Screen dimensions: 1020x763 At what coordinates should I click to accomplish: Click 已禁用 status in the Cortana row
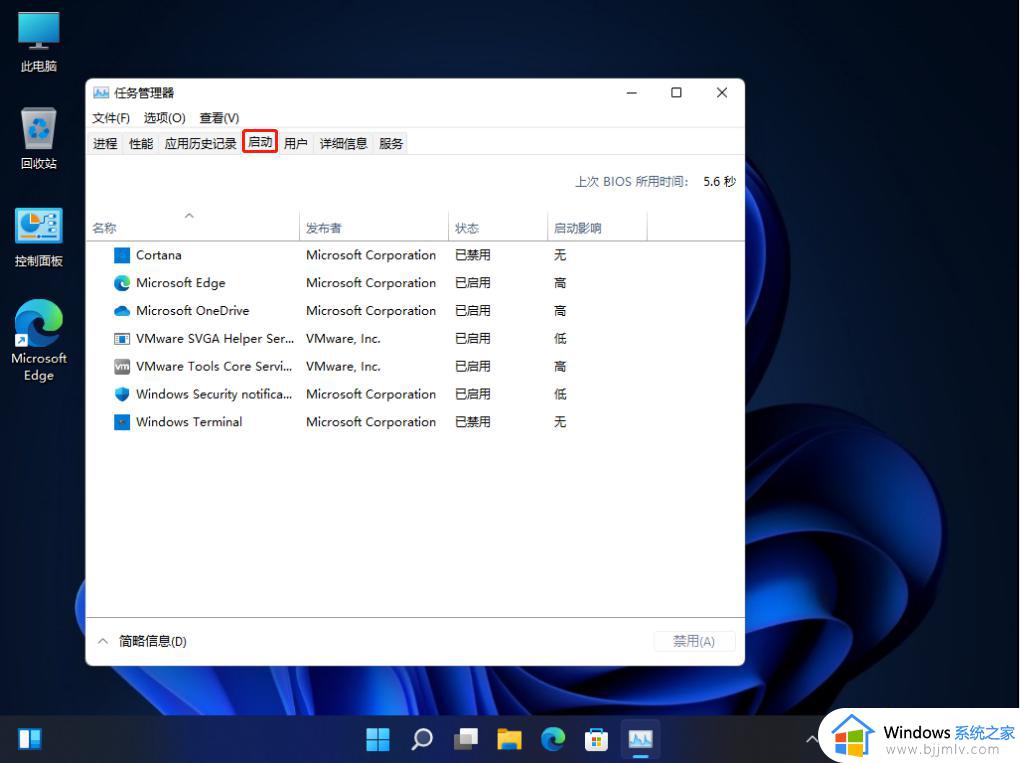tap(473, 255)
